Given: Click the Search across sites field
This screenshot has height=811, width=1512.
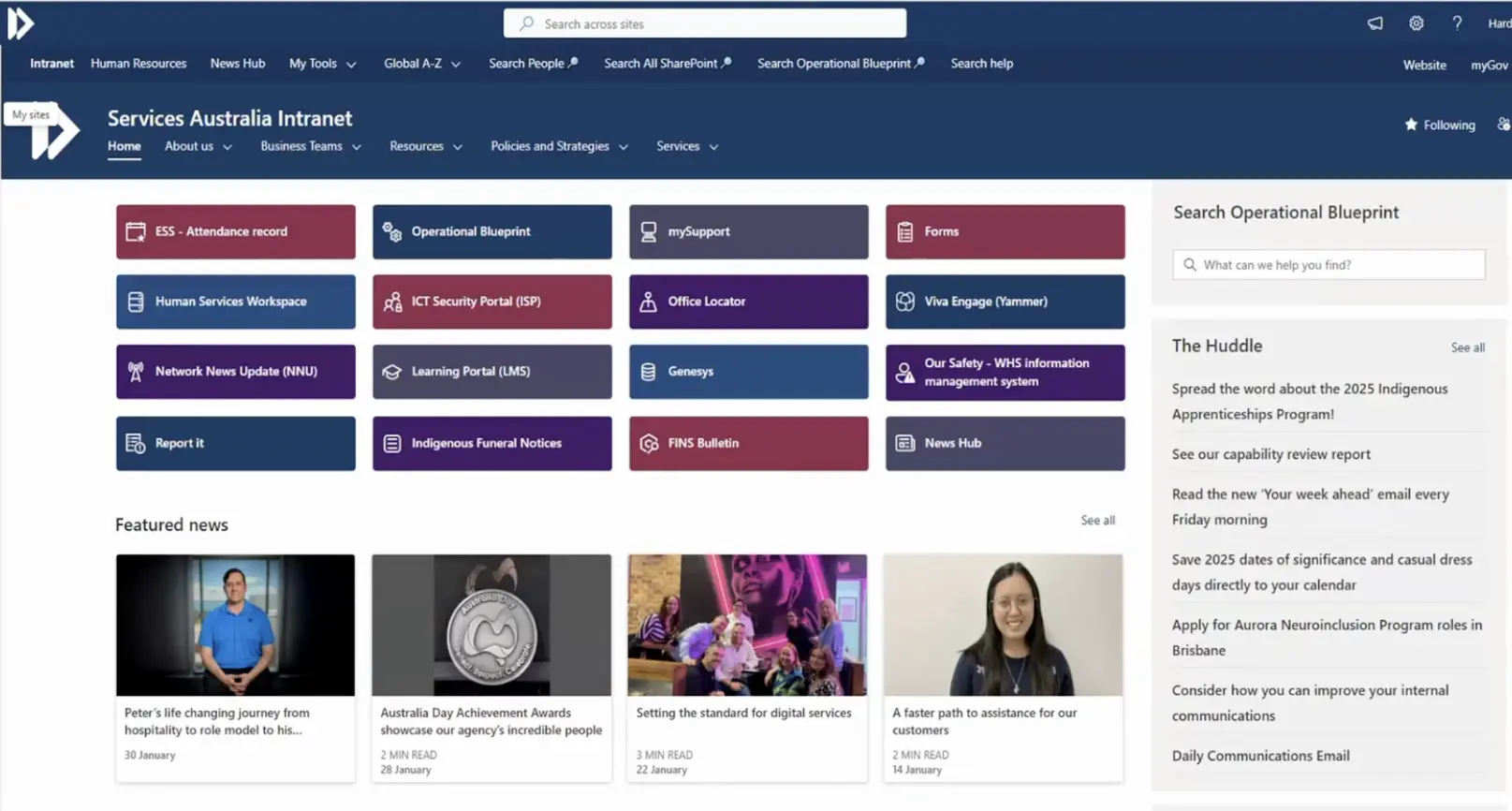Looking at the screenshot, I should point(704,23).
